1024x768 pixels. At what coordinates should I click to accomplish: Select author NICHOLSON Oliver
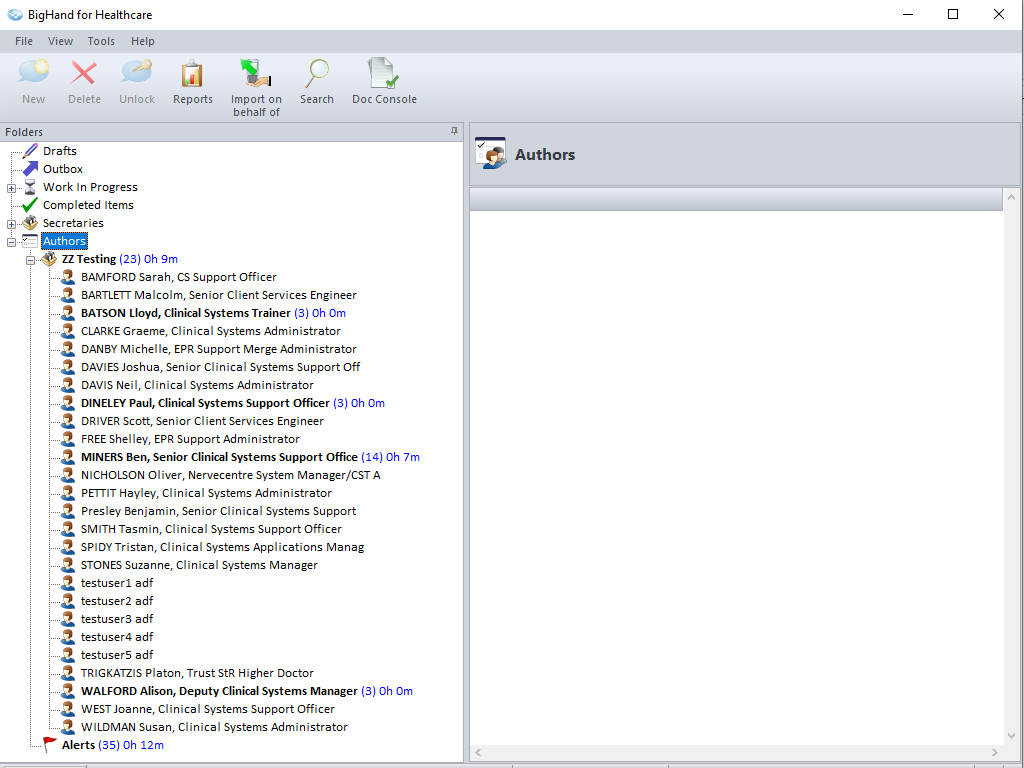click(x=231, y=475)
